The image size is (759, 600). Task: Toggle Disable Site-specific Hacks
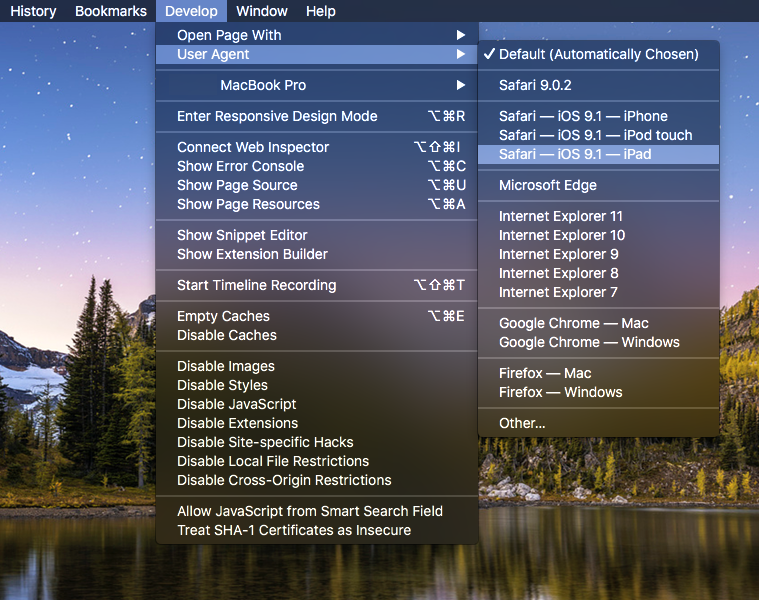click(317, 442)
